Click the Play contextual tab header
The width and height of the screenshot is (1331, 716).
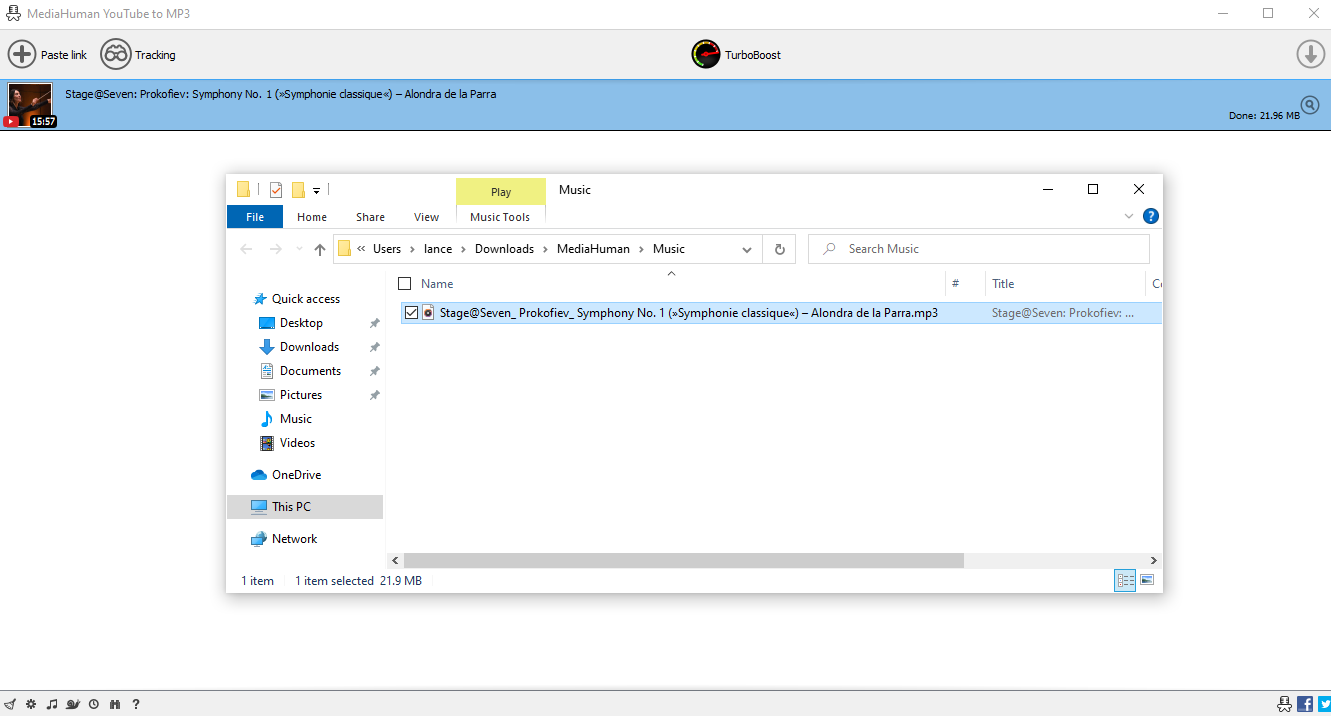tap(501, 192)
